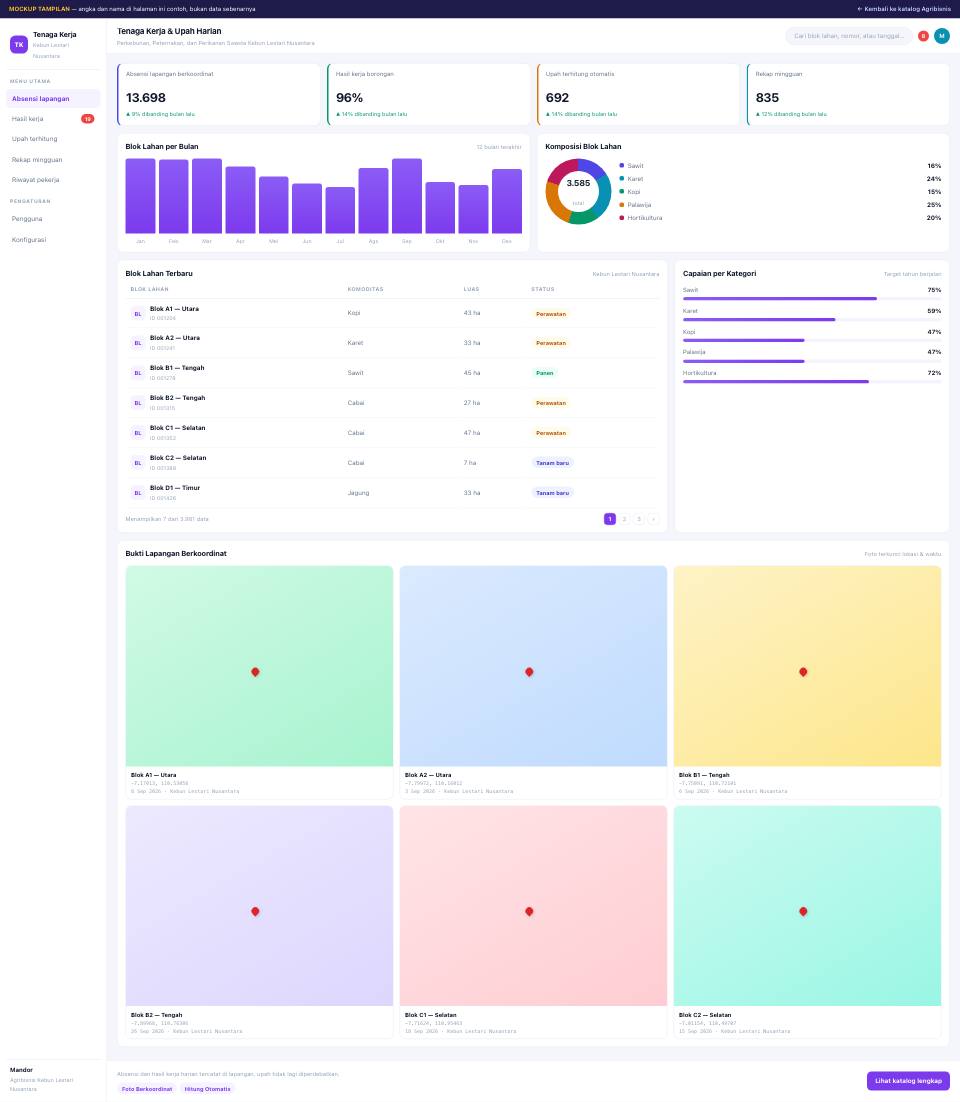The image size is (960, 1102).
Task: Click the Lihat katalog lengkap button
Action: [908, 1081]
